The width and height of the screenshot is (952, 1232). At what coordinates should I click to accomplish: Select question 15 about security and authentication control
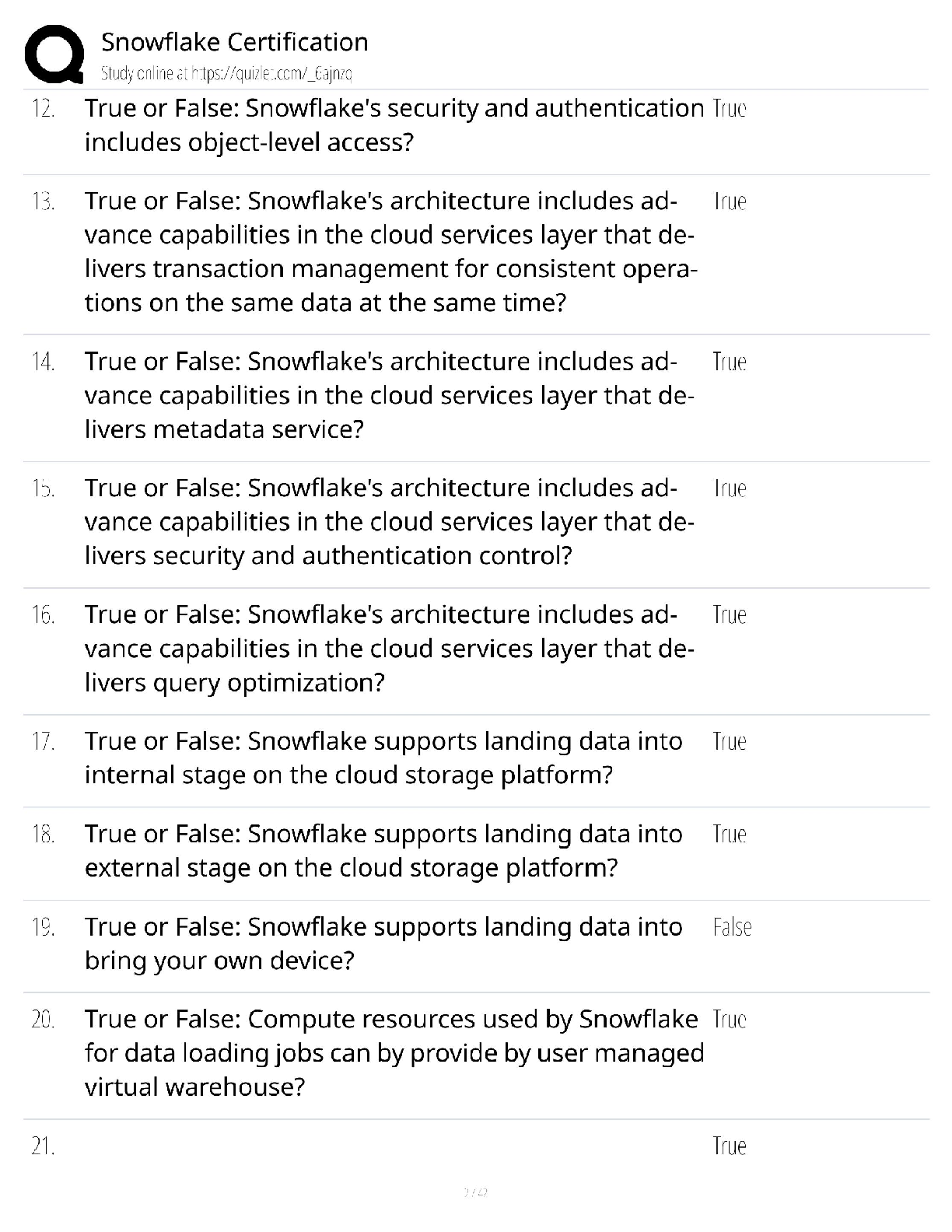390,522
